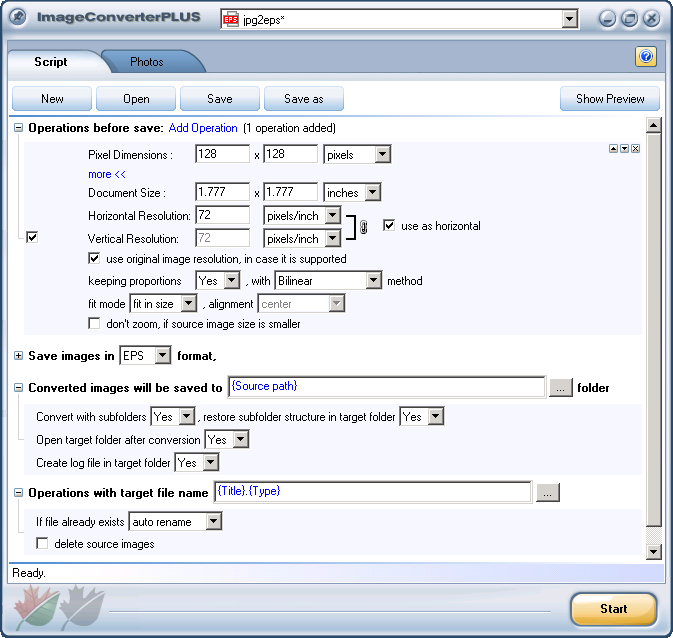Open the Open target folder after conversion dropdown
Viewport: 673px width, 638px height.
(x=240, y=440)
